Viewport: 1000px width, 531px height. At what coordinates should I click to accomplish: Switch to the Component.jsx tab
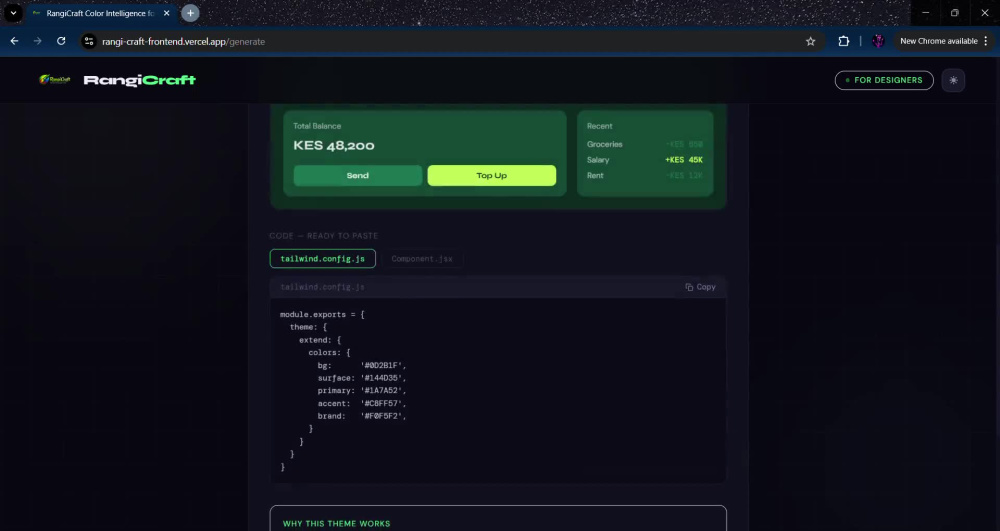click(422, 259)
